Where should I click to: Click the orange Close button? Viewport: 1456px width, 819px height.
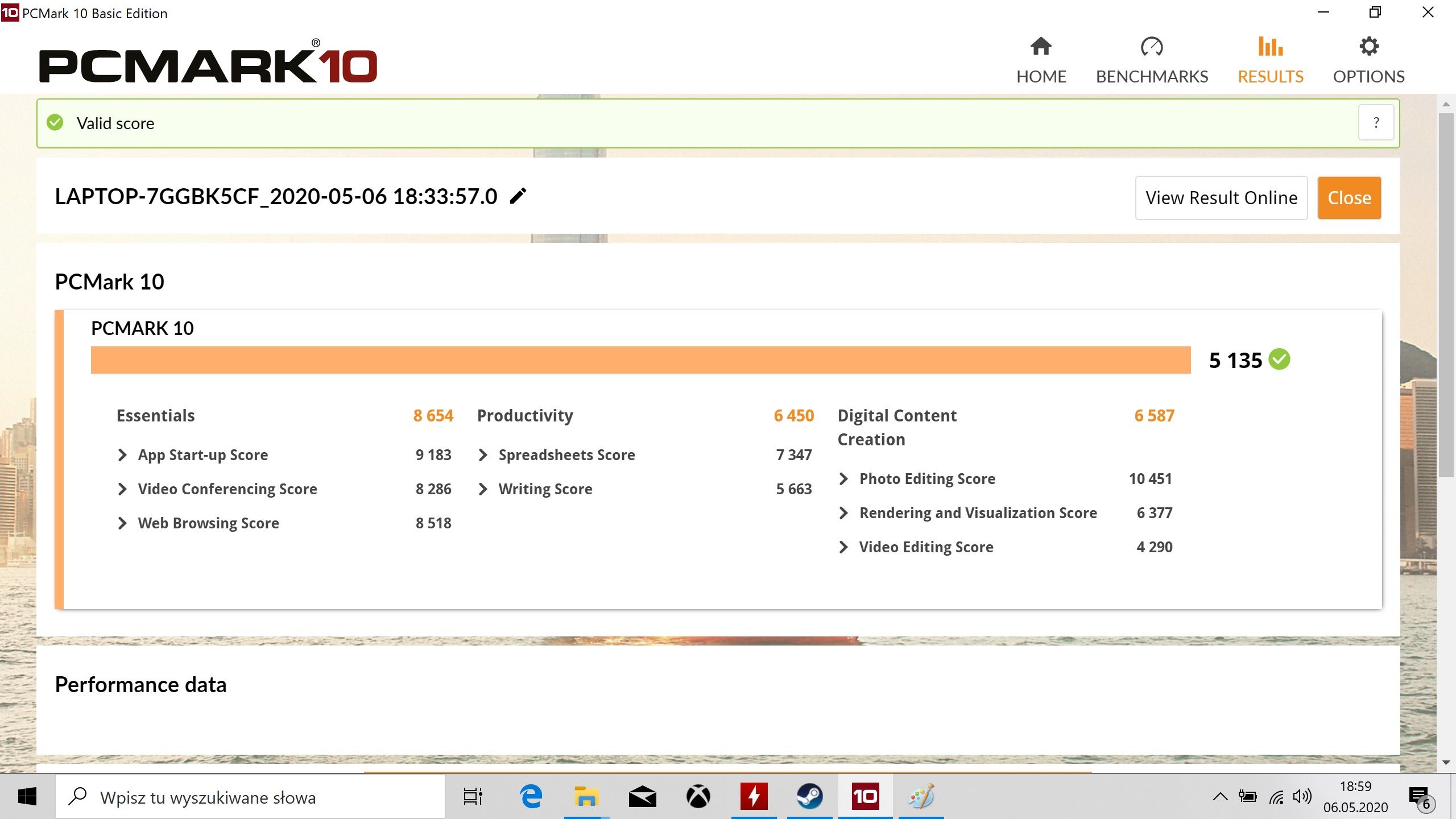(x=1349, y=198)
